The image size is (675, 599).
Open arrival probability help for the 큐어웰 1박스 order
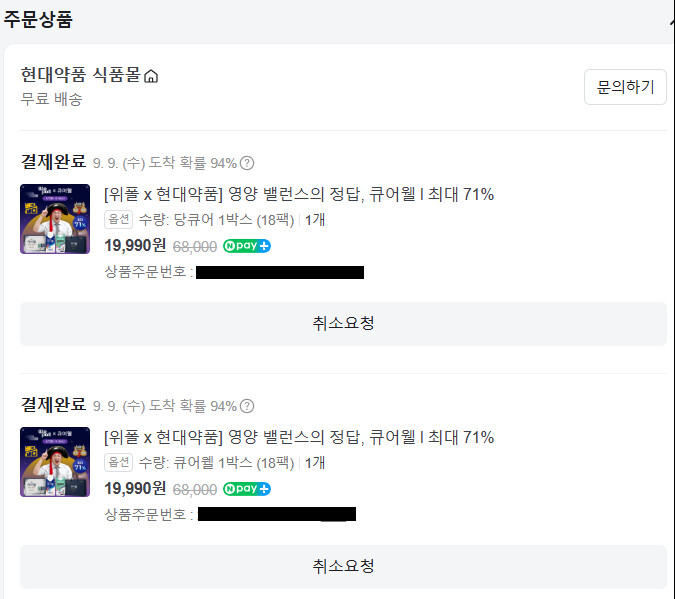tap(247, 406)
